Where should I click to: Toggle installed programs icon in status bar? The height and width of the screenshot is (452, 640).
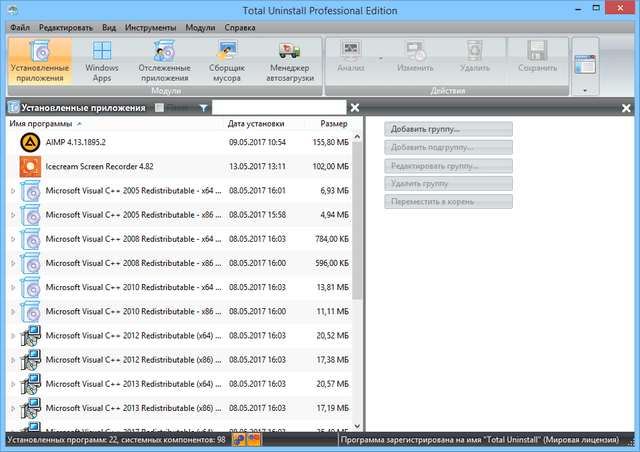tap(239, 440)
